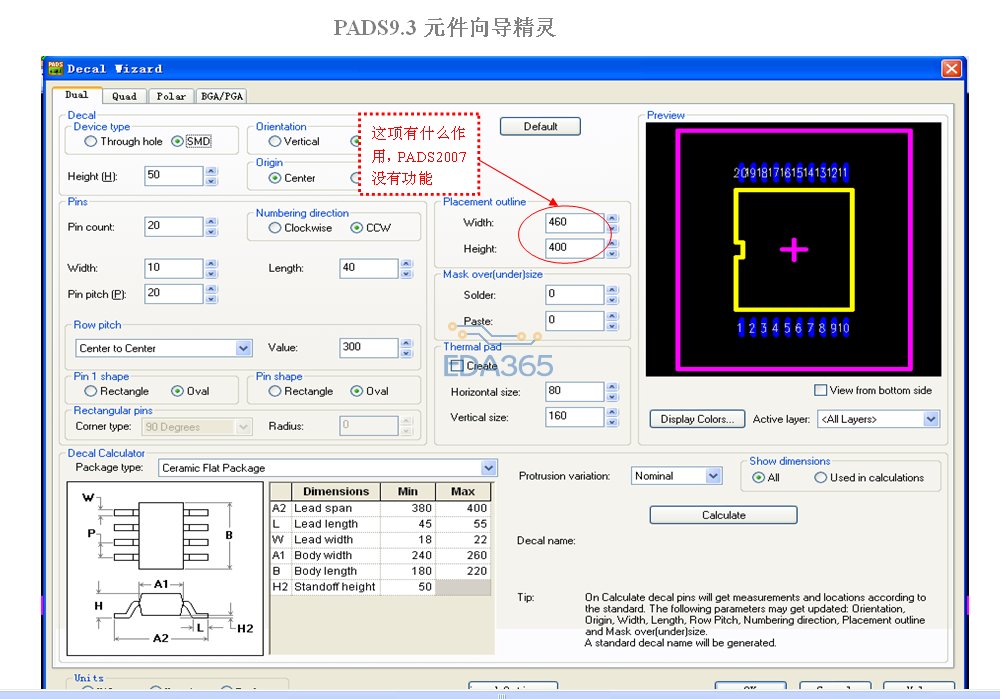This screenshot has width=1000, height=699.
Task: Increase Pin count with the spinner arrow
Action: (210, 222)
